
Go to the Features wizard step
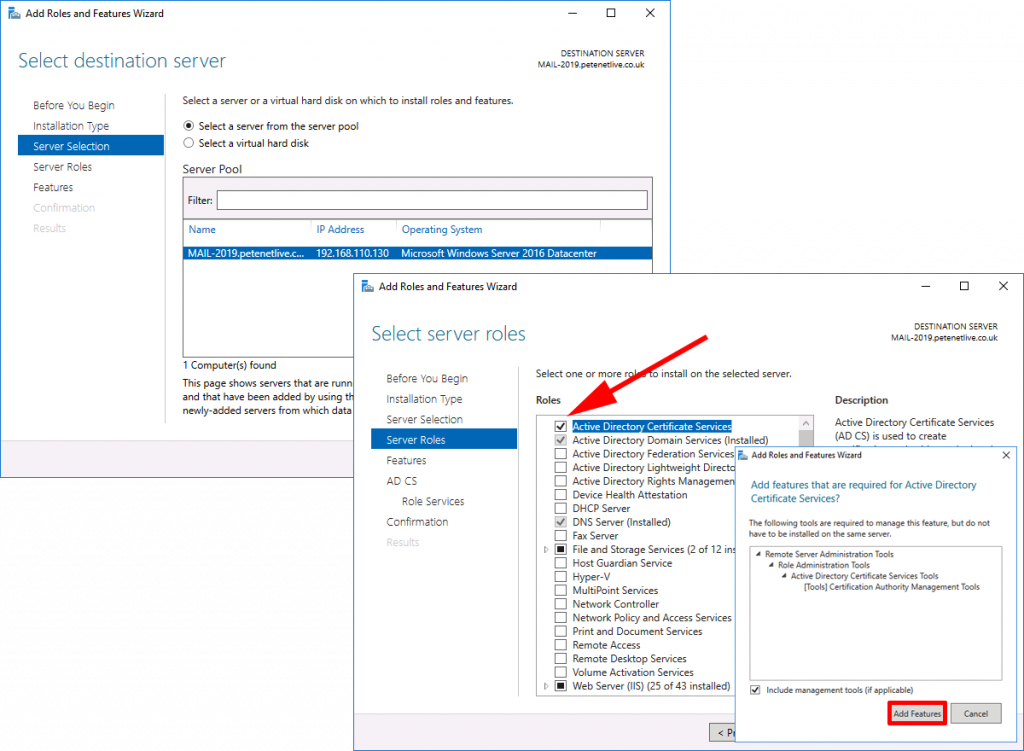click(x=407, y=460)
